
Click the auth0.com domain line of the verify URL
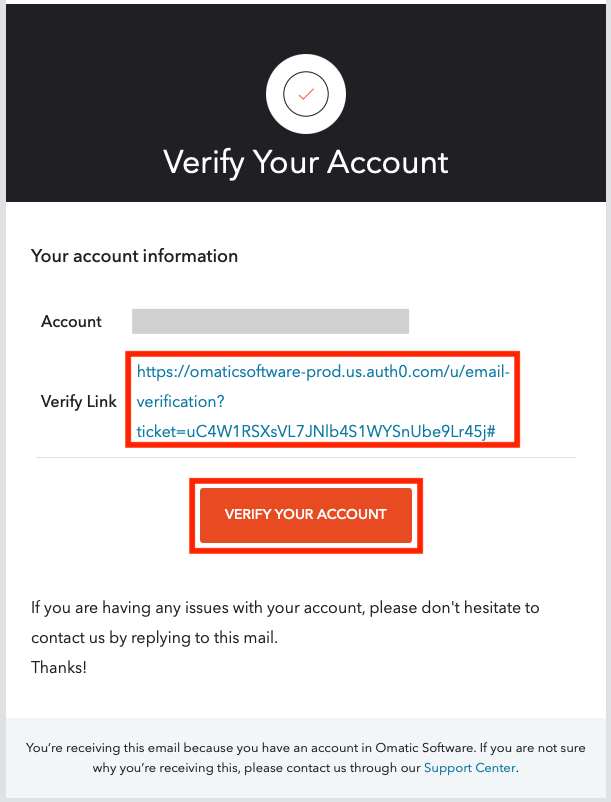click(x=323, y=372)
